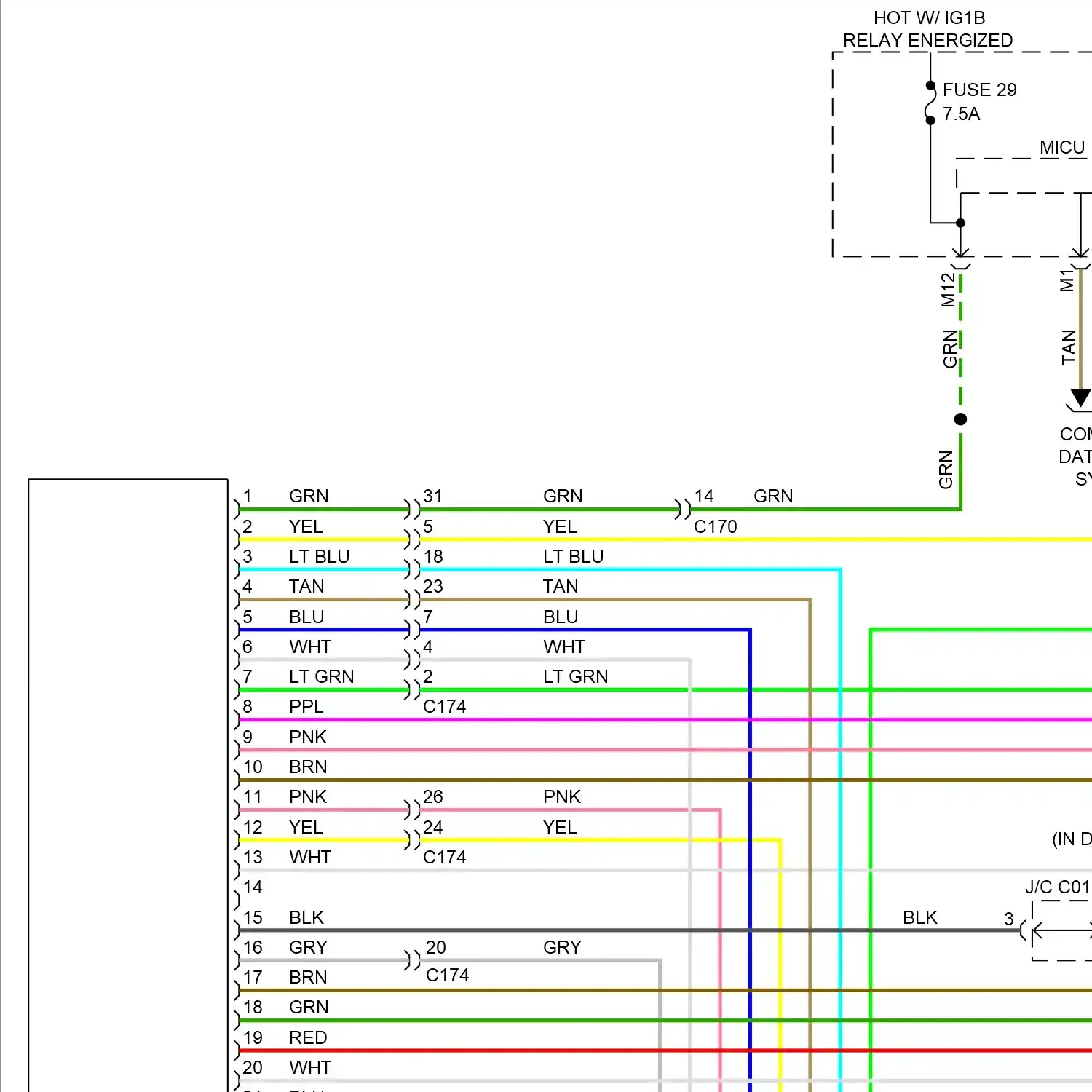This screenshot has height=1092, width=1092.
Task: Click the BRN label at pin 10
Action: coord(308,767)
